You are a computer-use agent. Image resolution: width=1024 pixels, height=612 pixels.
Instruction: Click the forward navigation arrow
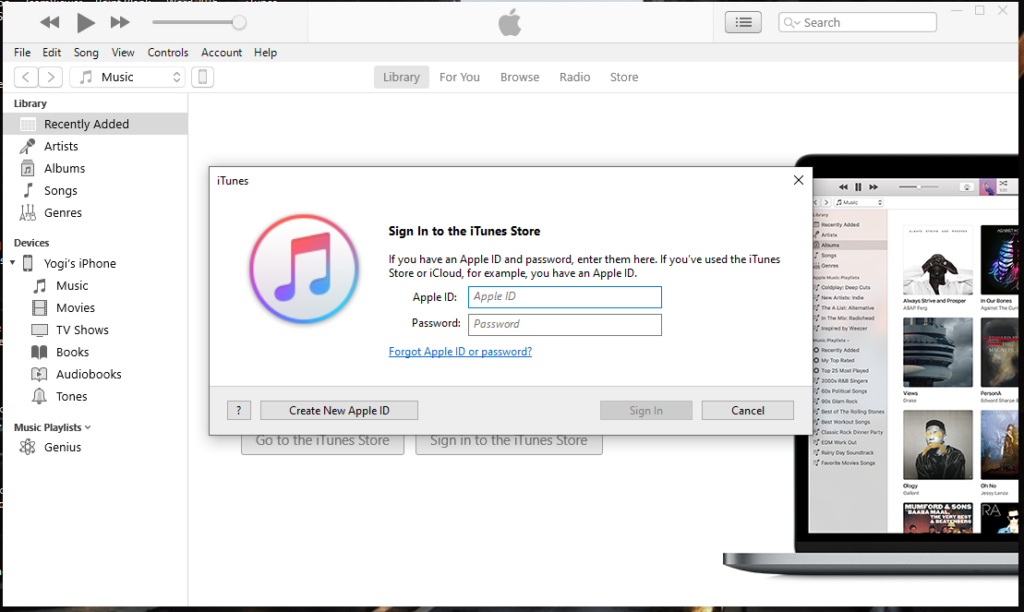(50, 77)
